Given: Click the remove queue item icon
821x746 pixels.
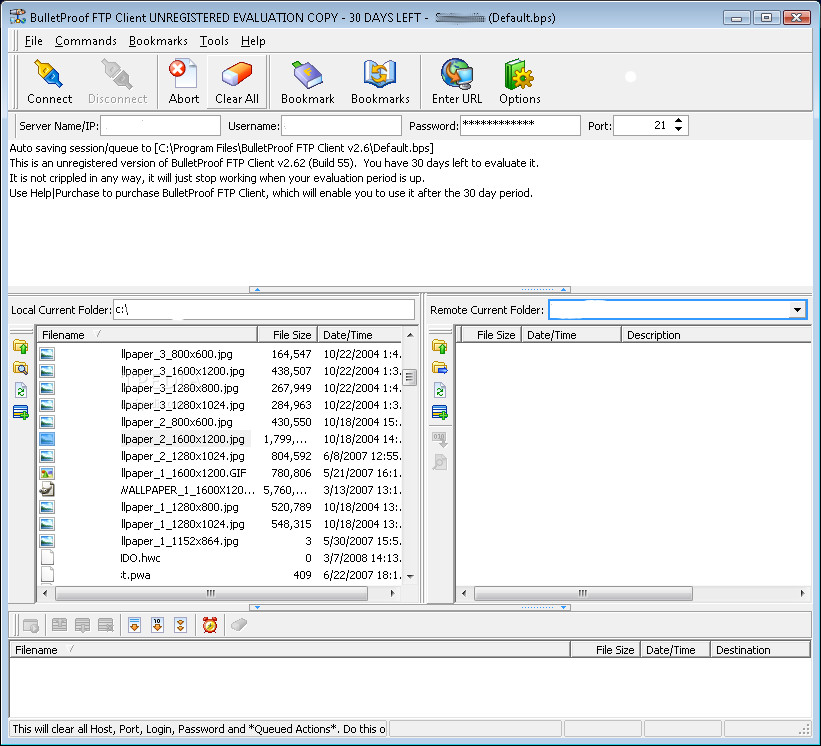Looking at the screenshot, I should tap(105, 625).
